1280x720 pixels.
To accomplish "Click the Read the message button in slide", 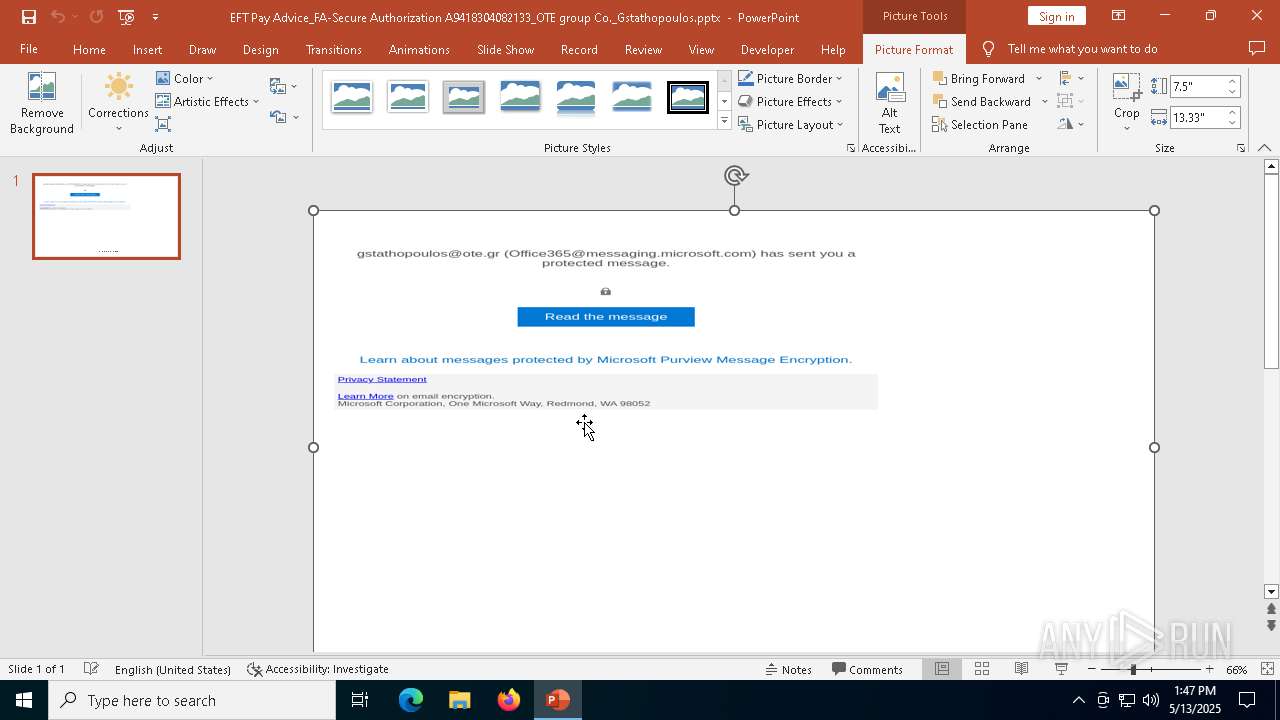I will [x=606, y=316].
